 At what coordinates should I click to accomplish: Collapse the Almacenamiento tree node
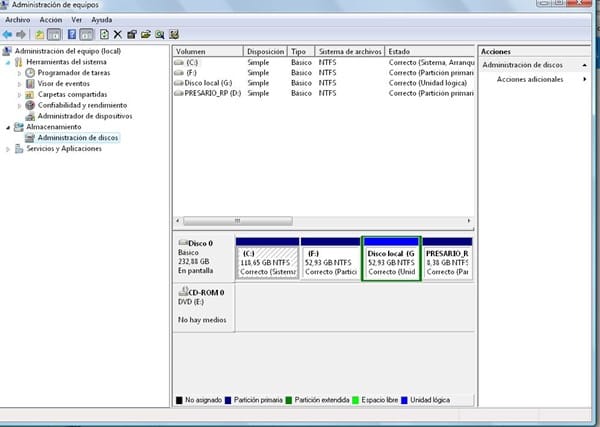coord(8,127)
